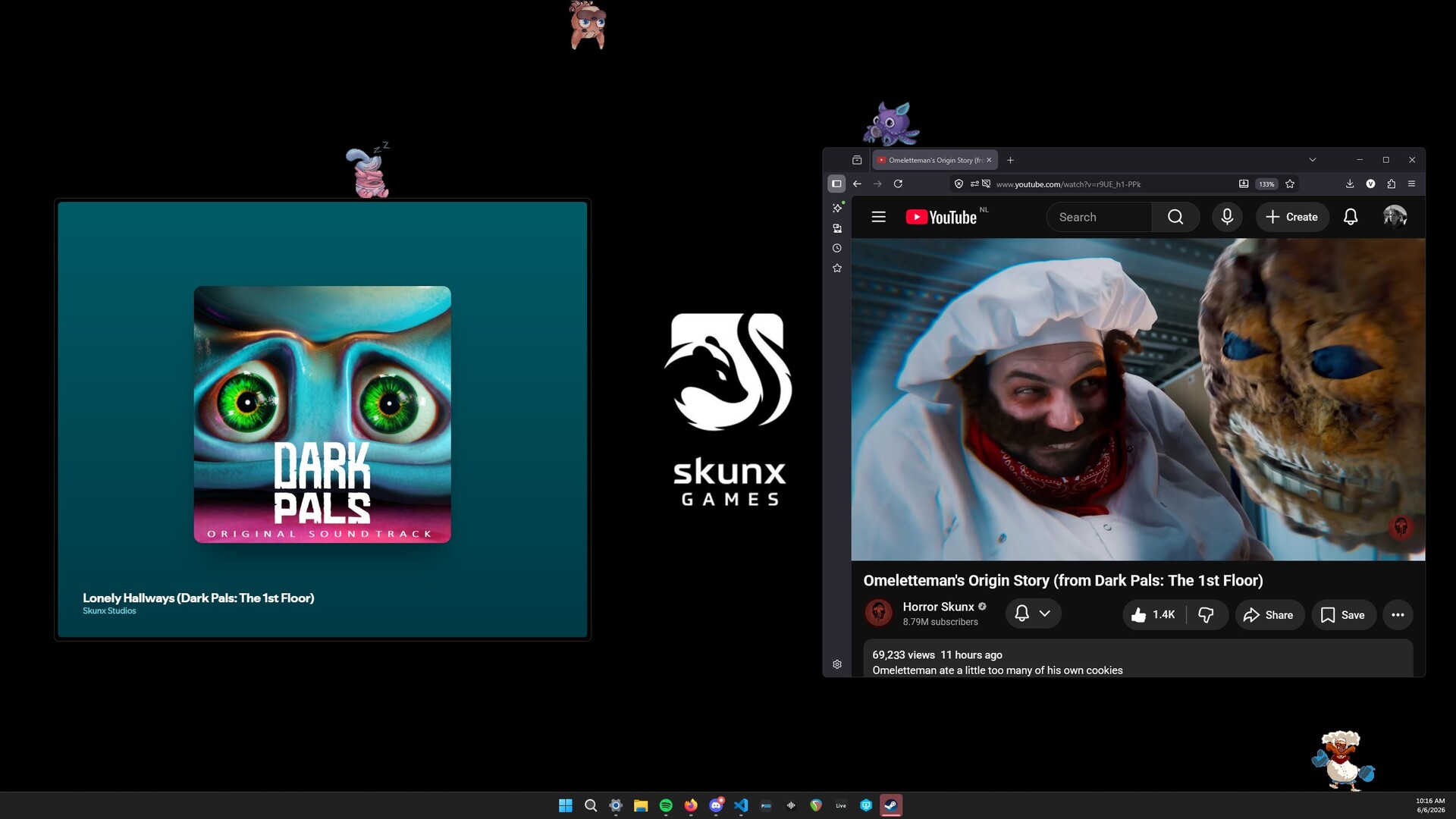Viewport: 1456px width, 819px height.
Task: Click the YouTube search field
Action: click(x=1100, y=217)
